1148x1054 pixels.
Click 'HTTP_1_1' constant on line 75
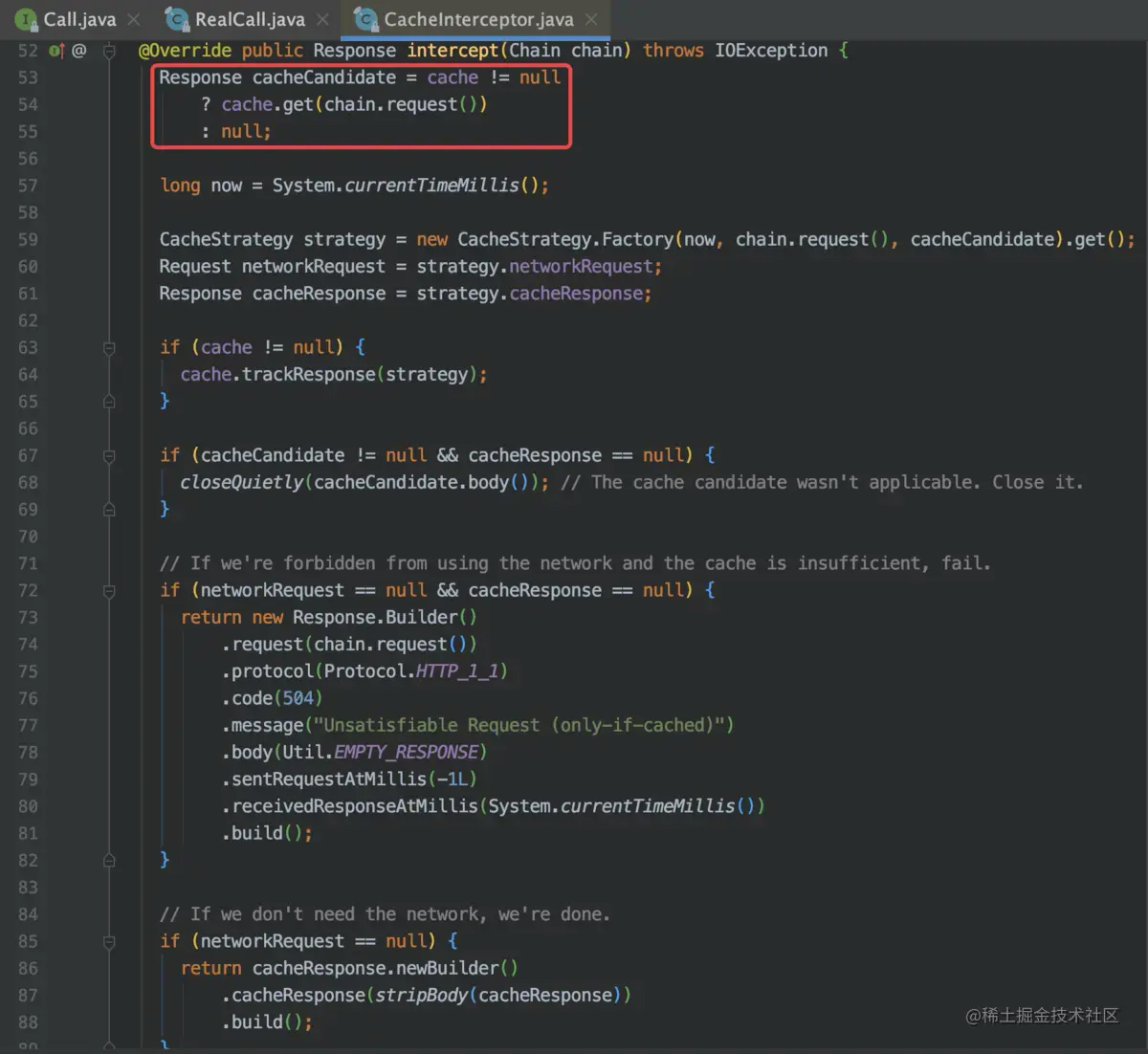point(457,671)
